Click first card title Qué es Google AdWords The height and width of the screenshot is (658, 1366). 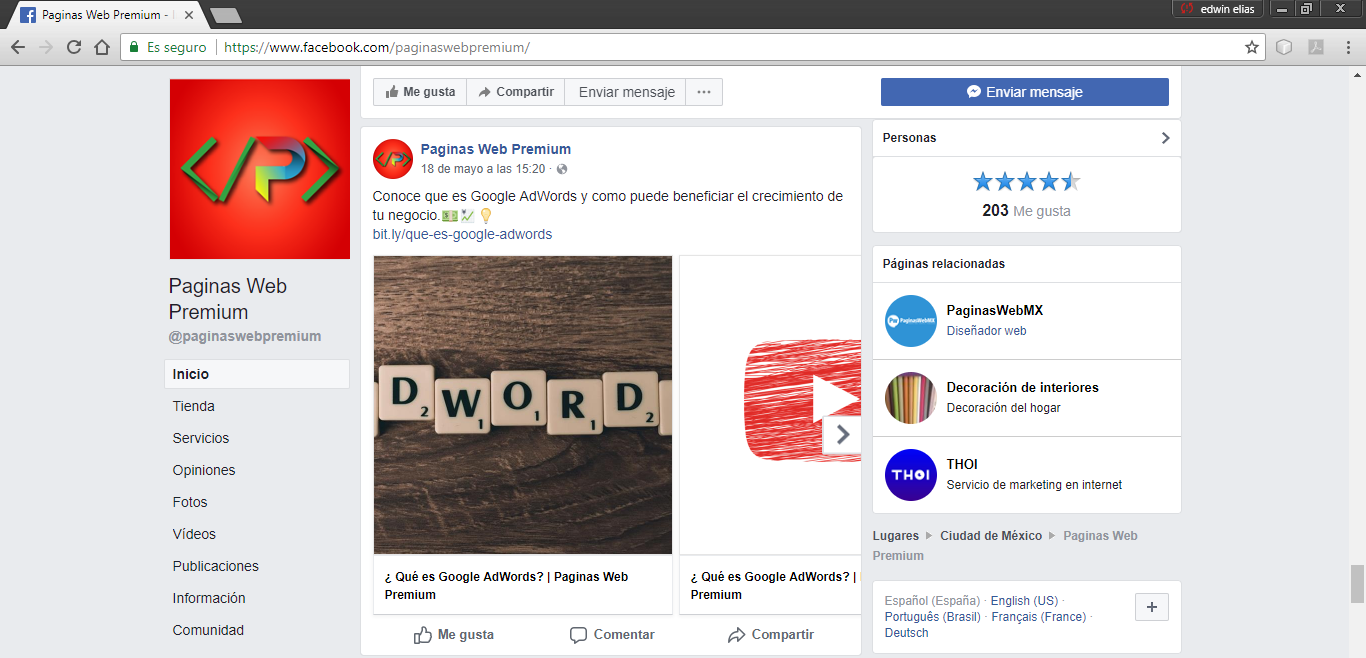[506, 585]
